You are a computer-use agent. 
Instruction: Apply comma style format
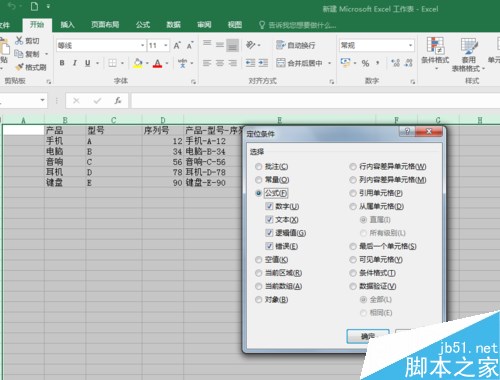378,63
